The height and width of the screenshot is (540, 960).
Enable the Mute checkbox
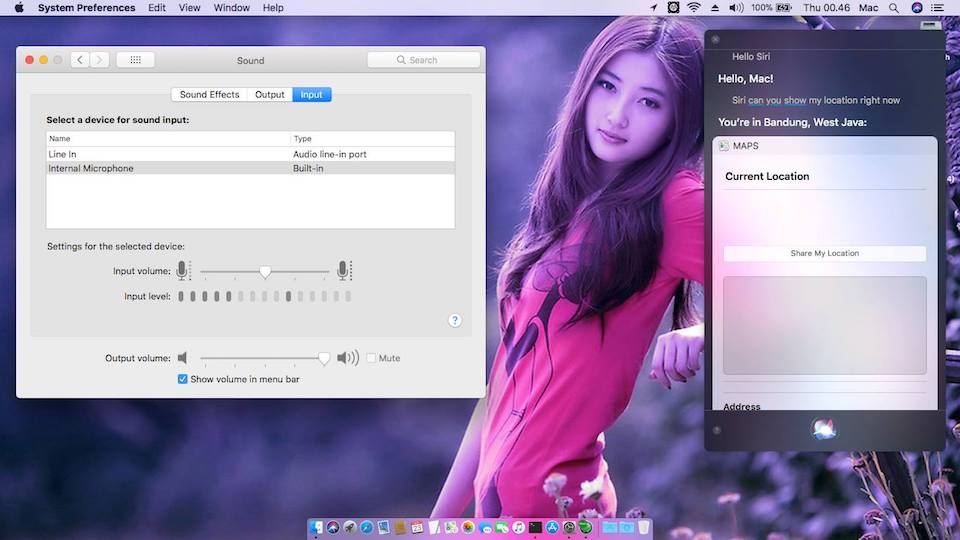(371, 358)
